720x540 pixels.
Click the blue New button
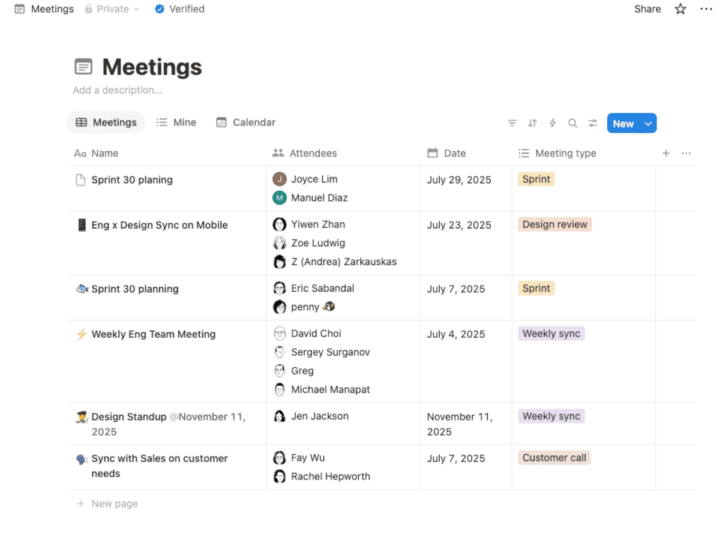[624, 124]
